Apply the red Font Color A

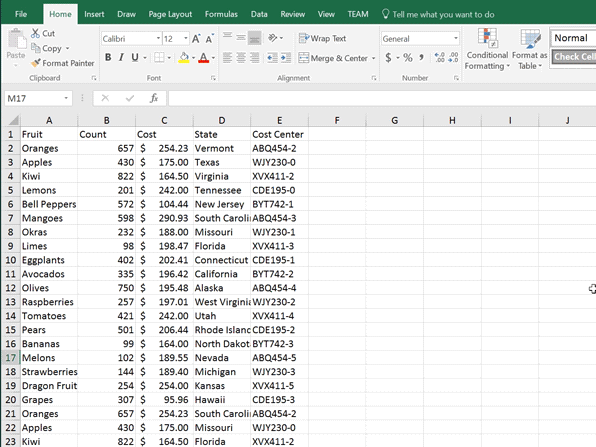[204, 58]
